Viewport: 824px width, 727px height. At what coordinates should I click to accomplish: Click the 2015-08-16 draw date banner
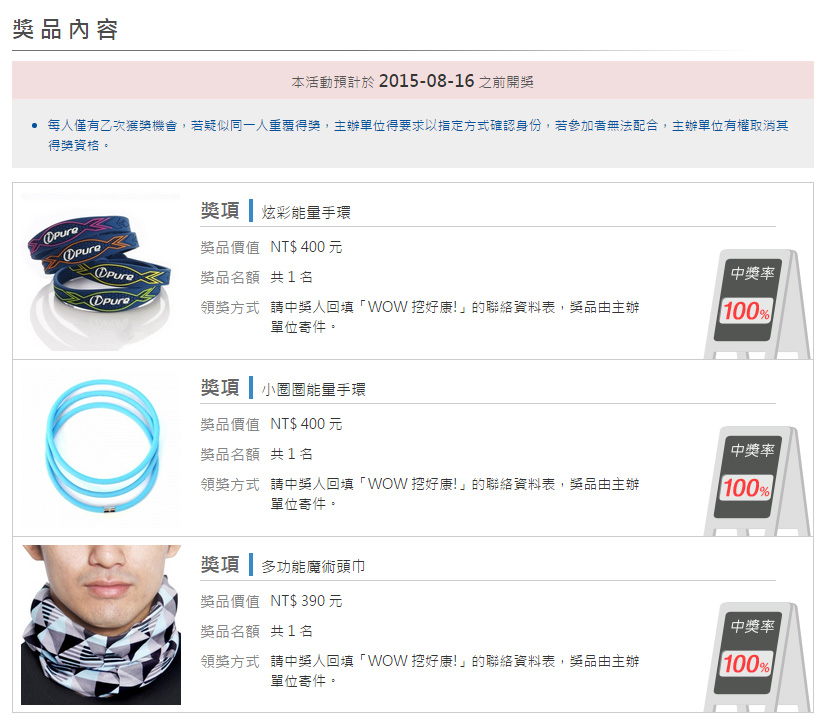413,80
